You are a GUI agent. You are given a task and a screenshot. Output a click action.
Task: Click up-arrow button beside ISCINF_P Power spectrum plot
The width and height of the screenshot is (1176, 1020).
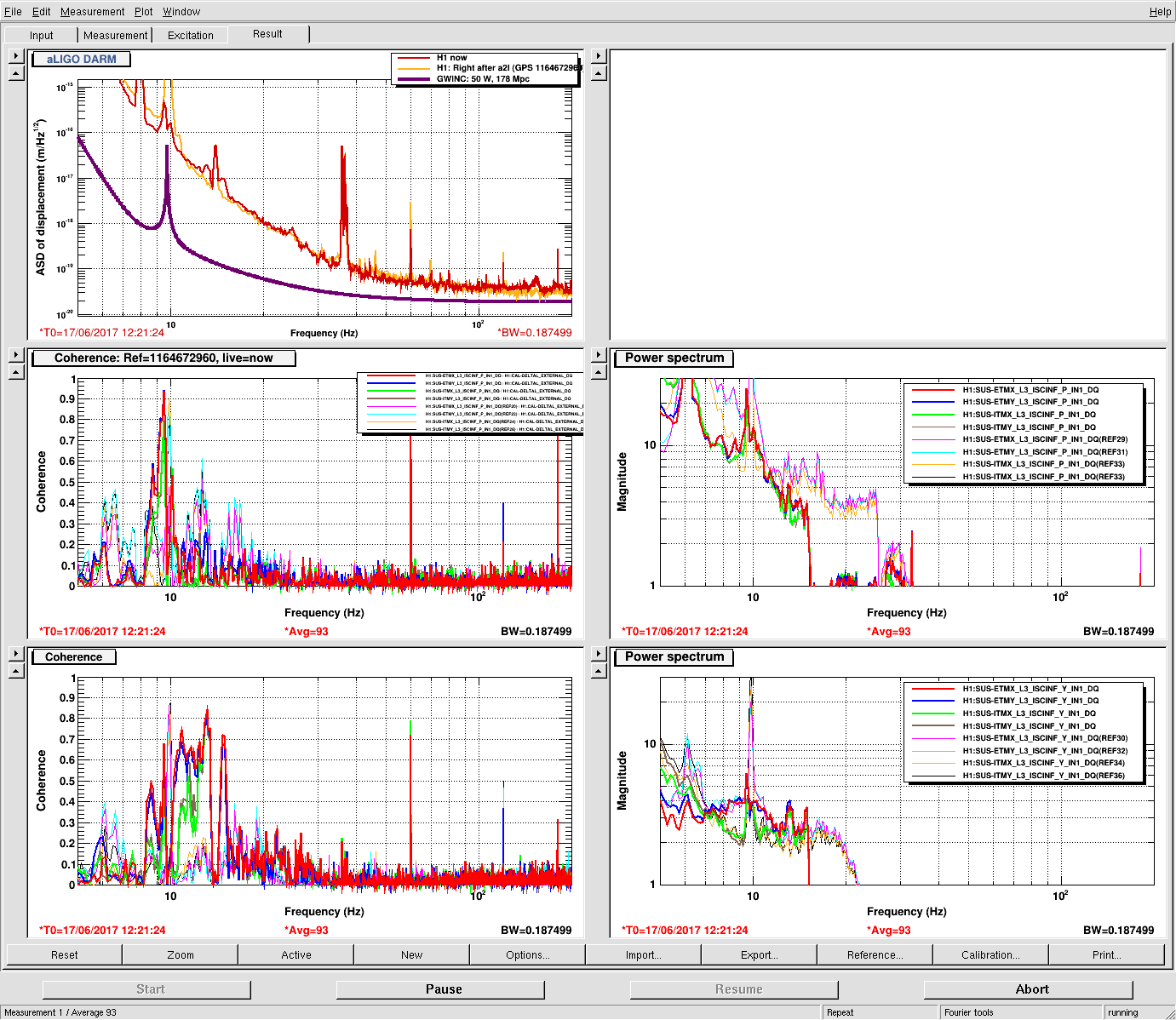[x=599, y=372]
